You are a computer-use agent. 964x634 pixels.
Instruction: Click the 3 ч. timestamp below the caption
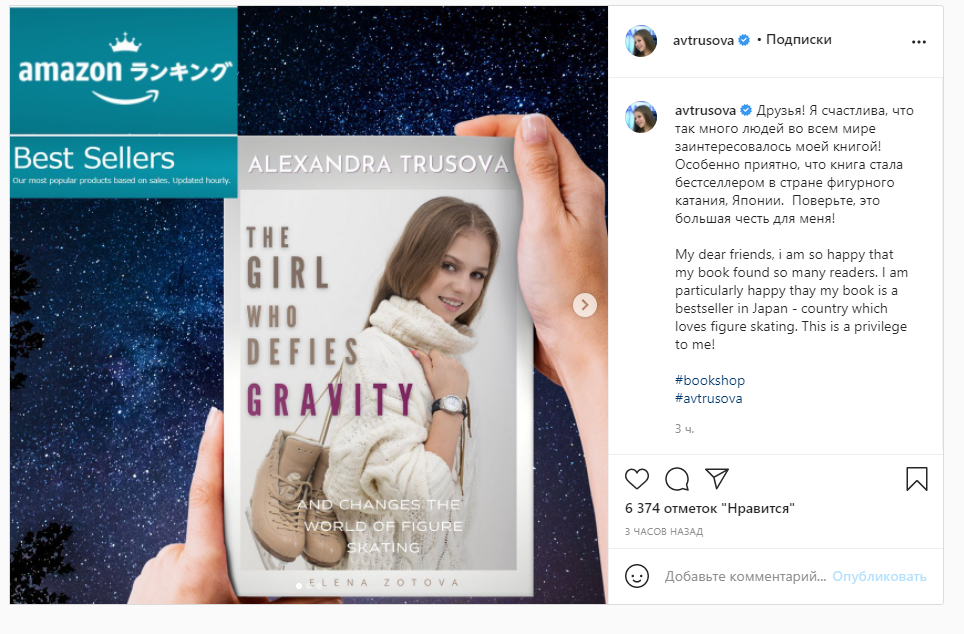tap(684, 429)
